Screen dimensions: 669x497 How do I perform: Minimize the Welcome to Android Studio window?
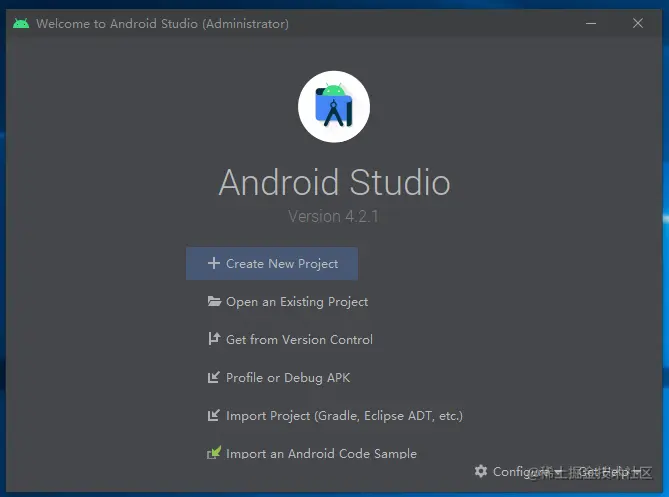(x=591, y=23)
